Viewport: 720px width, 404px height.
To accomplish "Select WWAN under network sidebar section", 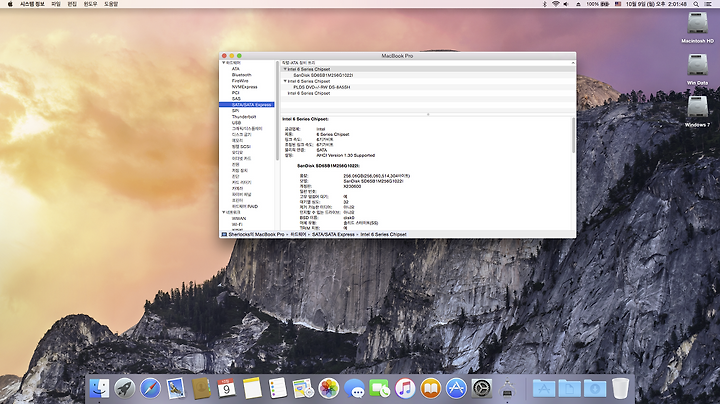I will tap(239, 218).
